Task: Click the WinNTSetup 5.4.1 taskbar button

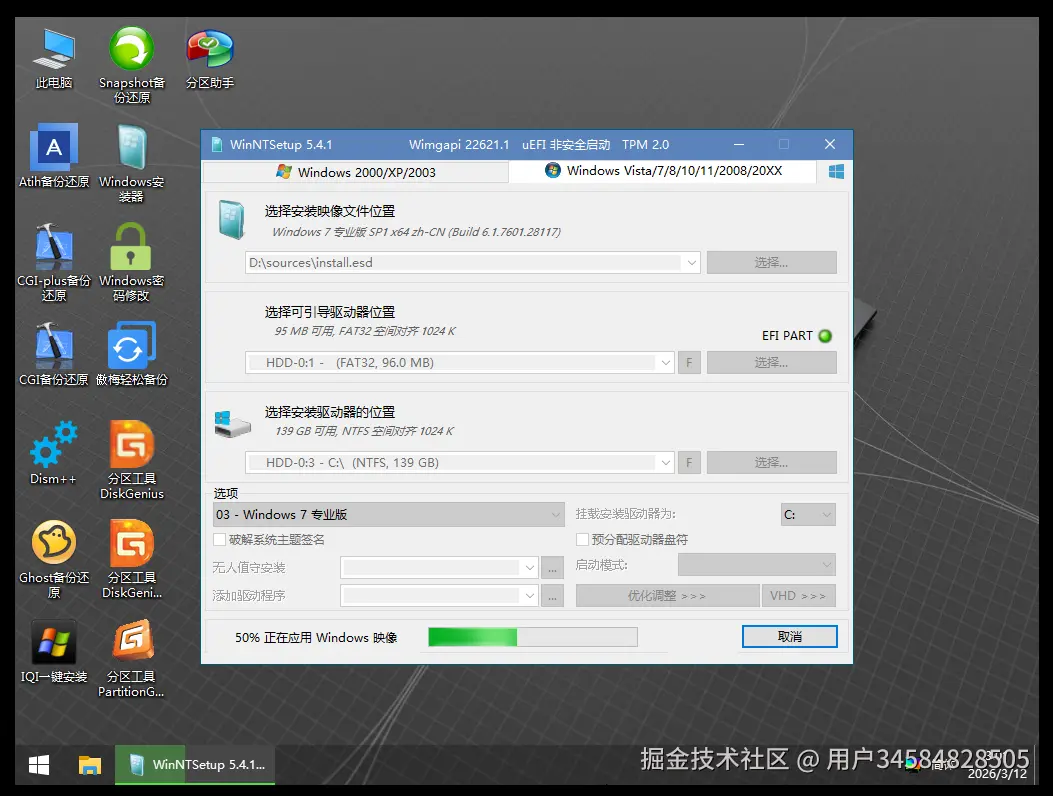Action: (x=195, y=765)
